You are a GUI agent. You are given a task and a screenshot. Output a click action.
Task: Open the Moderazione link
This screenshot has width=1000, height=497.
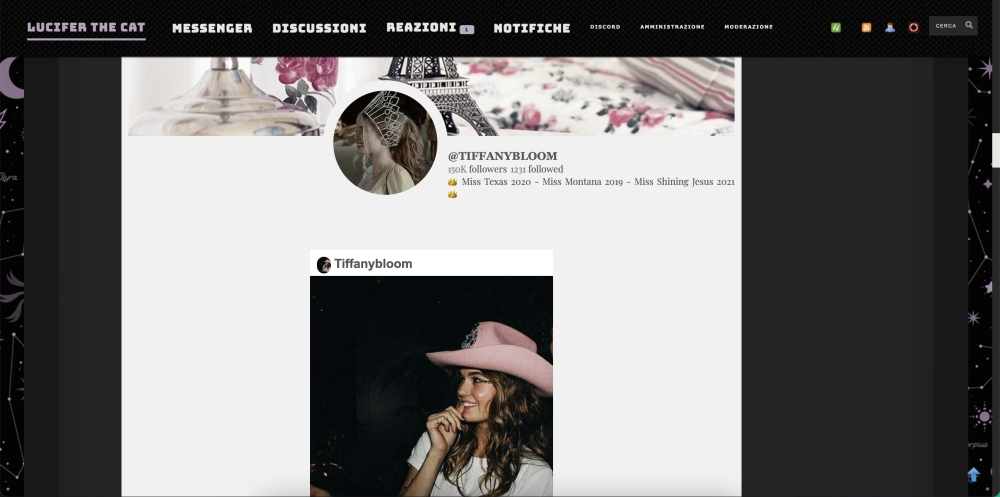tap(748, 27)
